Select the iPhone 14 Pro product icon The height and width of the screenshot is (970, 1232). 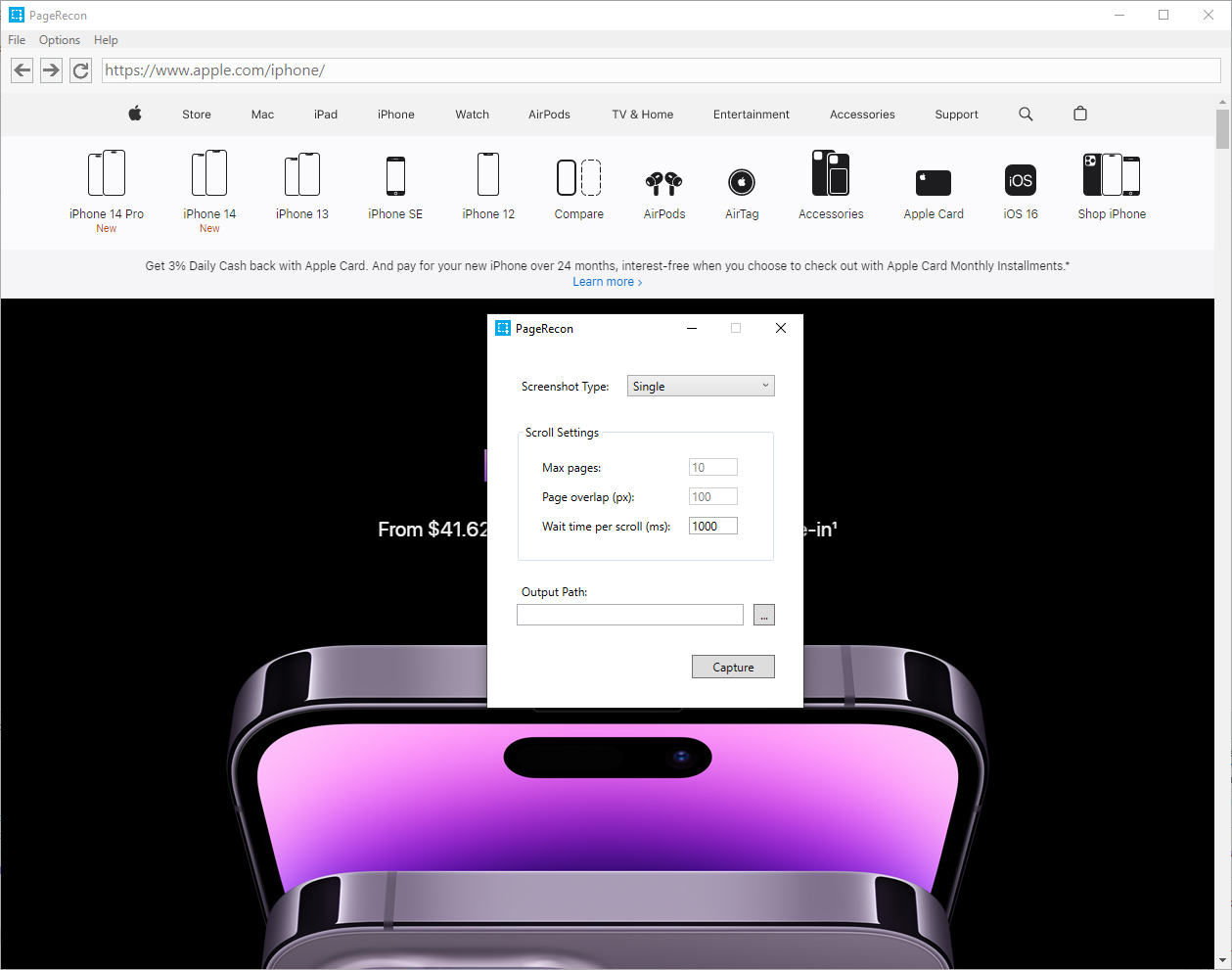click(x=107, y=173)
